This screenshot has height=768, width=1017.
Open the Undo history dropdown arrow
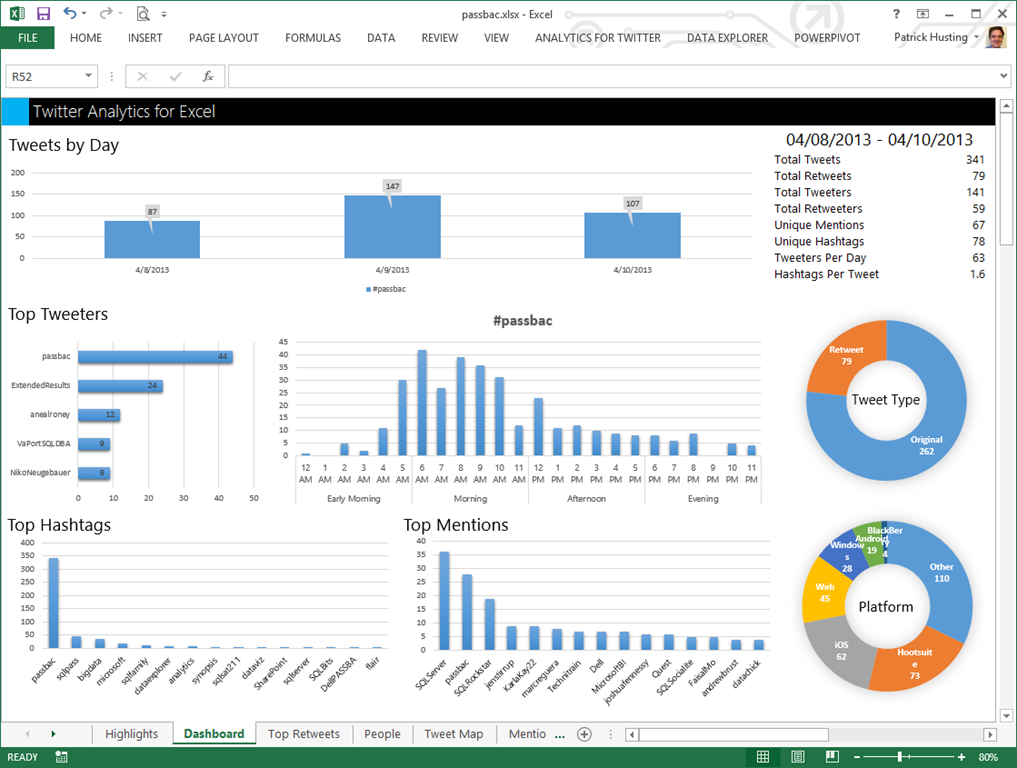pos(84,14)
